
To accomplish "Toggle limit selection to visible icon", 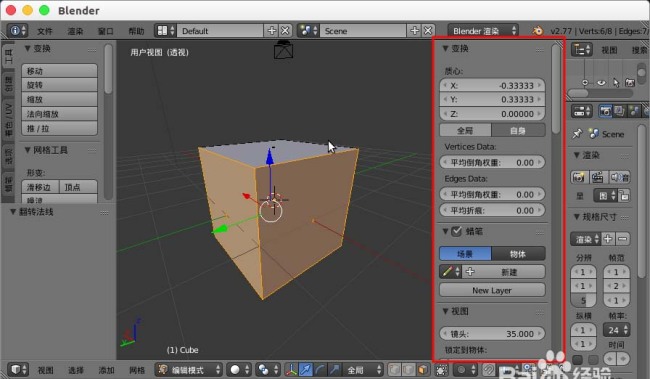I will [x=442, y=369].
